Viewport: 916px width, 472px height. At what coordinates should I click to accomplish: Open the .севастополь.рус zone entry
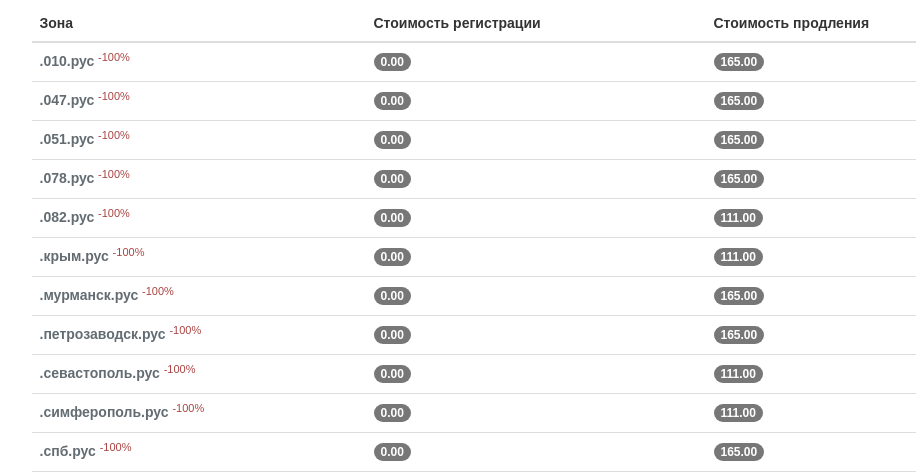click(x=99, y=374)
